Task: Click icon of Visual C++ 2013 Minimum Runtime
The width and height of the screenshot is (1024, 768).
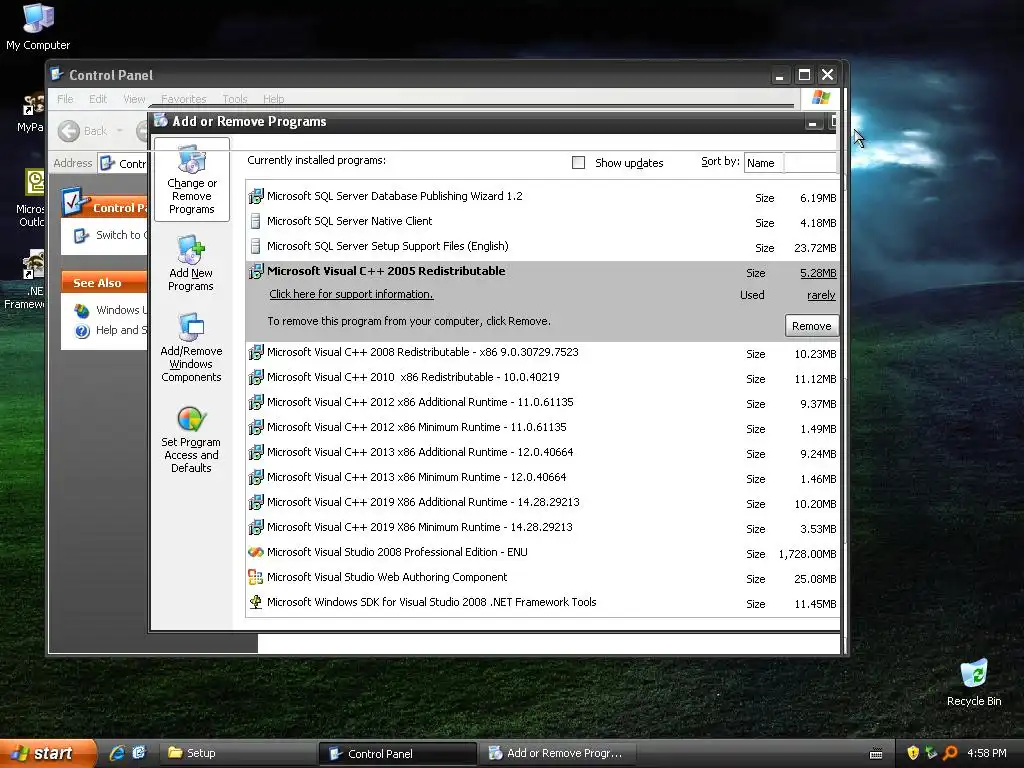Action: point(256,477)
